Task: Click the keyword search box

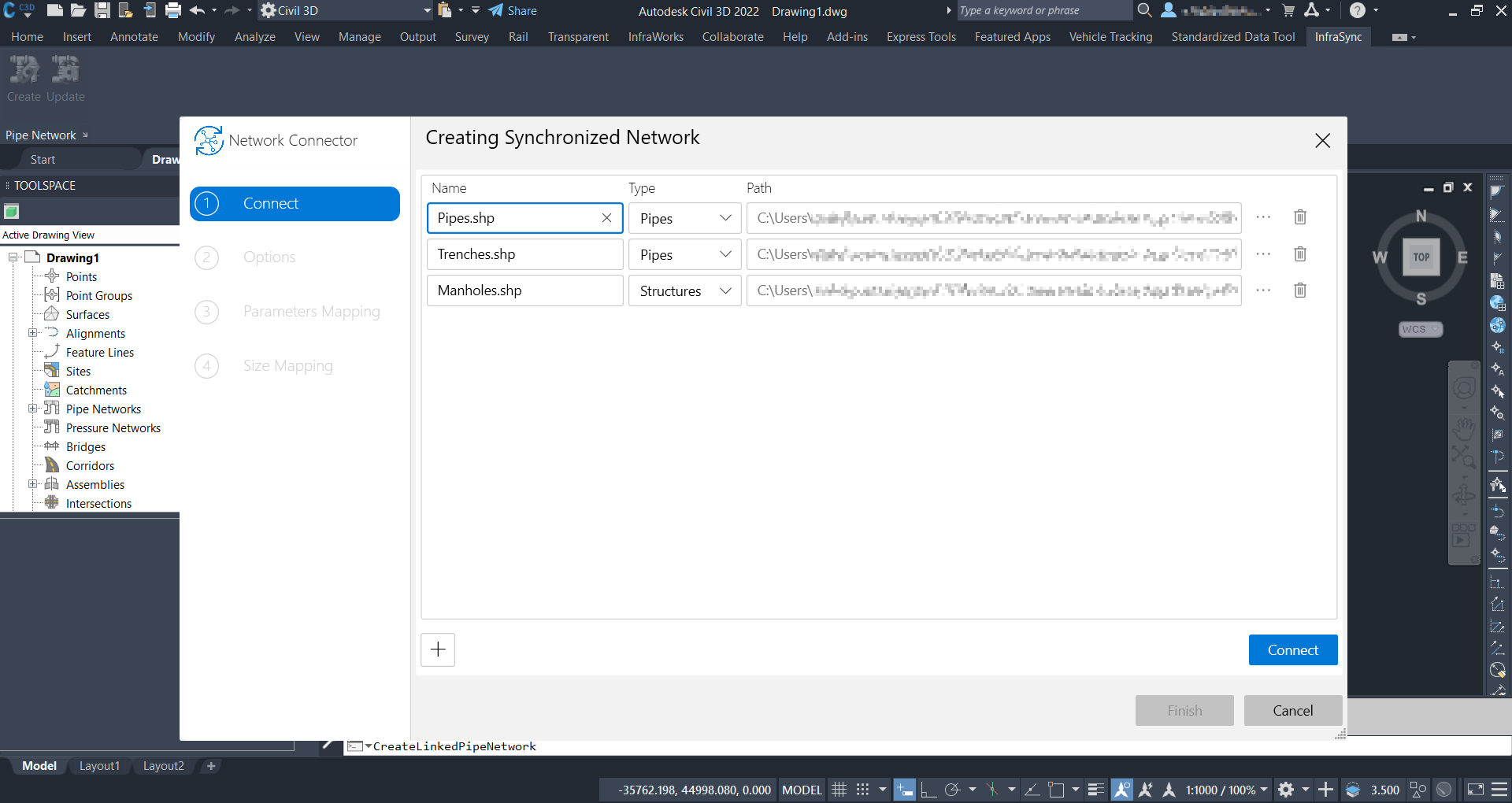Action: [x=1043, y=10]
